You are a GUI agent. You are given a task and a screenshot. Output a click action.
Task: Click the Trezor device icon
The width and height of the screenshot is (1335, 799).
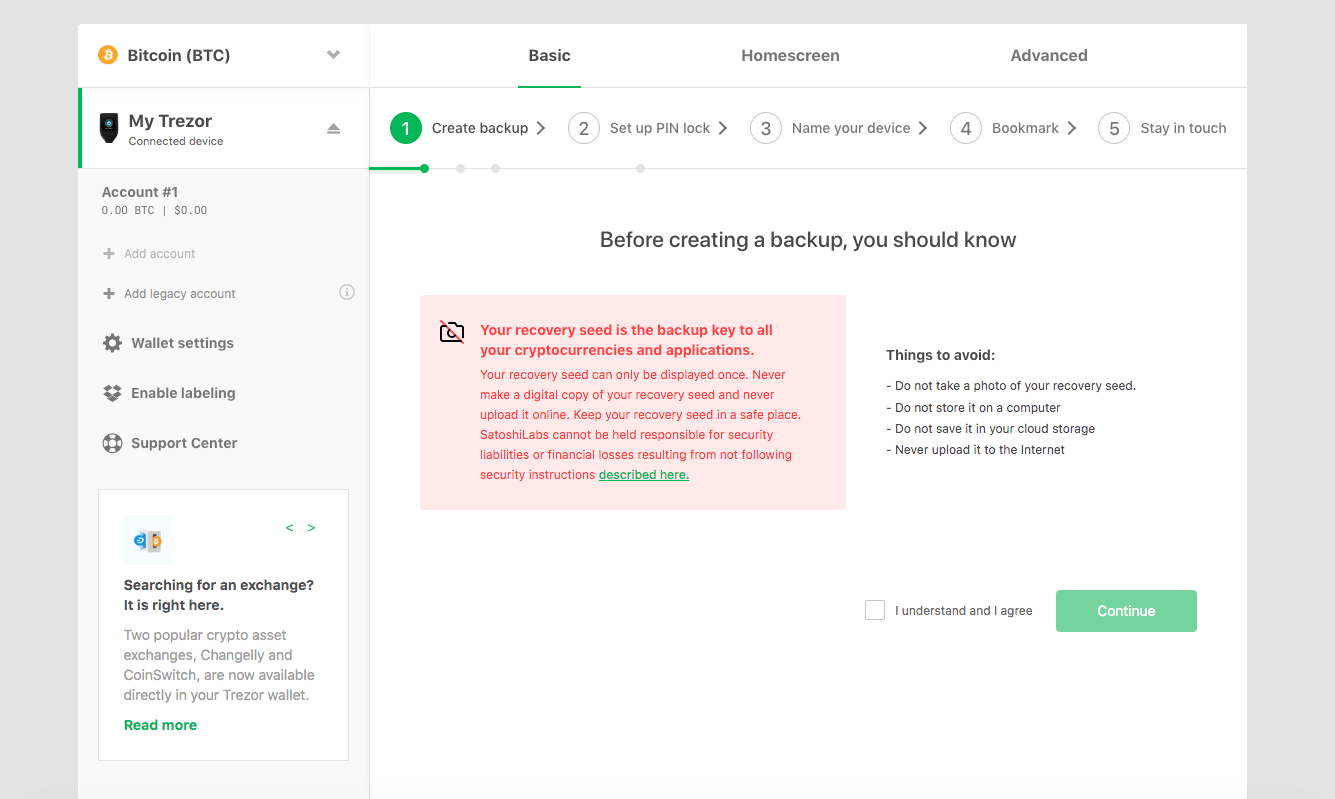click(109, 128)
